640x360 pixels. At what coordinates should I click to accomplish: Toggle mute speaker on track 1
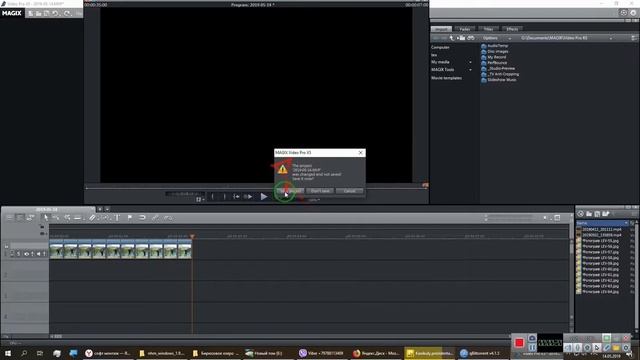click(x=38, y=254)
